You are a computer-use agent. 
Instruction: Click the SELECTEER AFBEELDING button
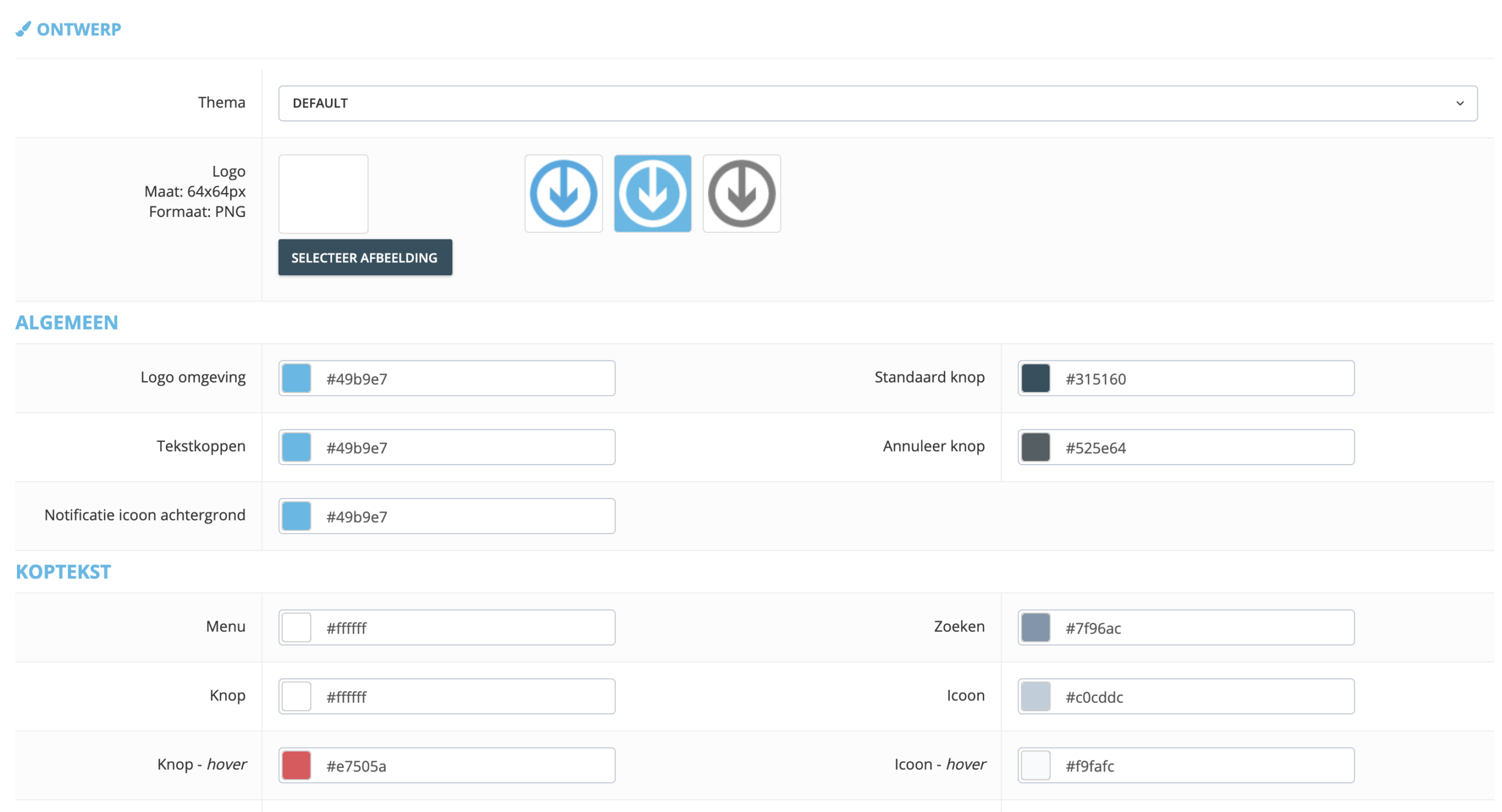click(x=364, y=258)
